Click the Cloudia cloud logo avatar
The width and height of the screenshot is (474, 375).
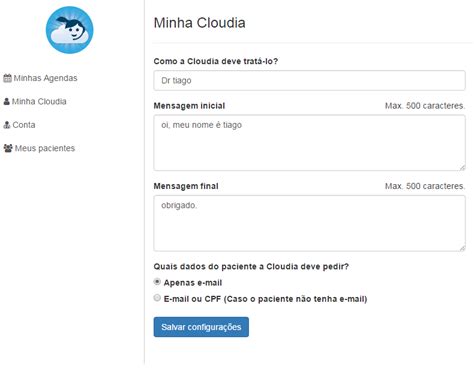click(x=70, y=30)
